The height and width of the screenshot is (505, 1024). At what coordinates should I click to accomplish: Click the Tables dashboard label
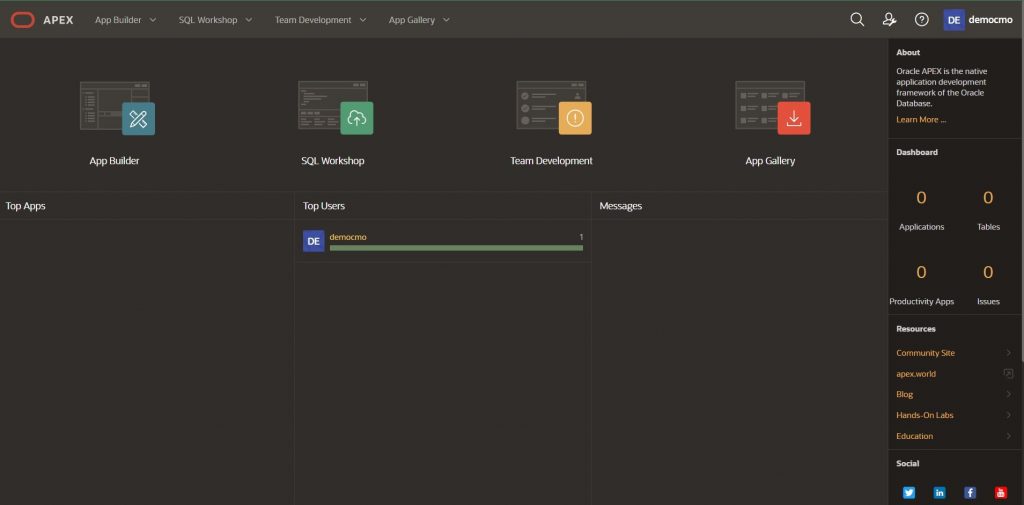click(x=988, y=227)
